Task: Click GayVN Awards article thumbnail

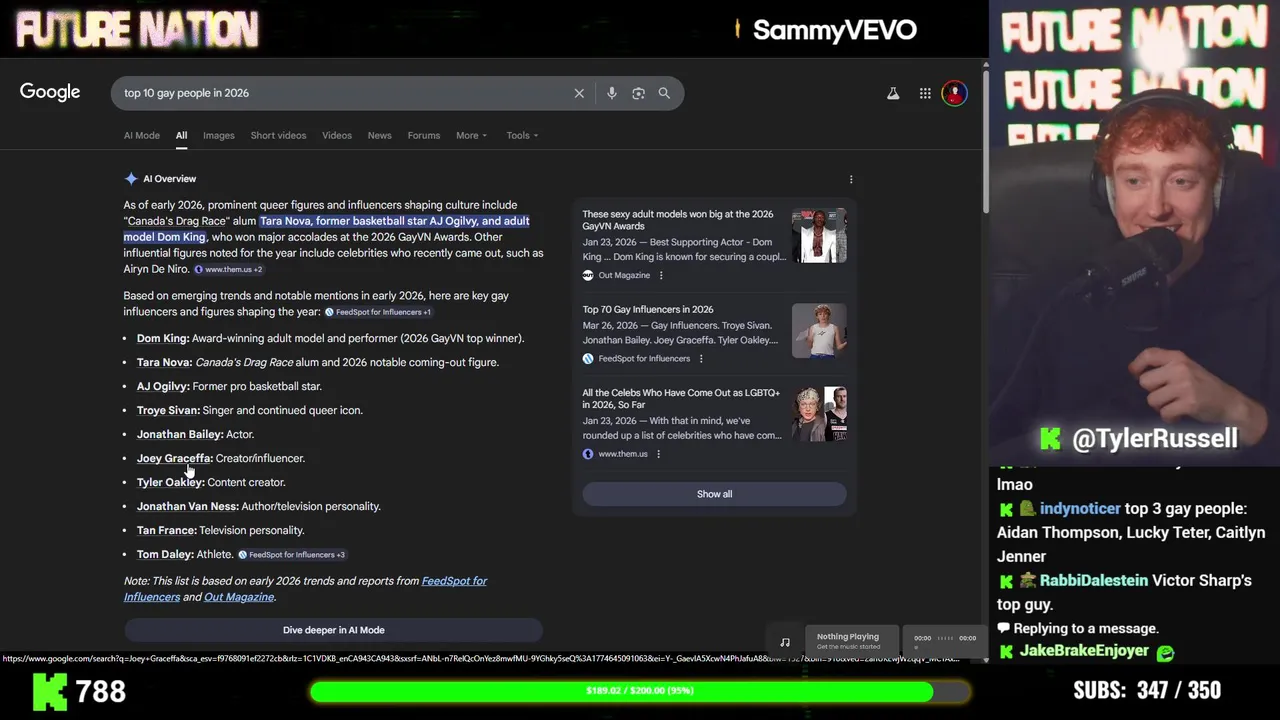Action: click(x=819, y=236)
